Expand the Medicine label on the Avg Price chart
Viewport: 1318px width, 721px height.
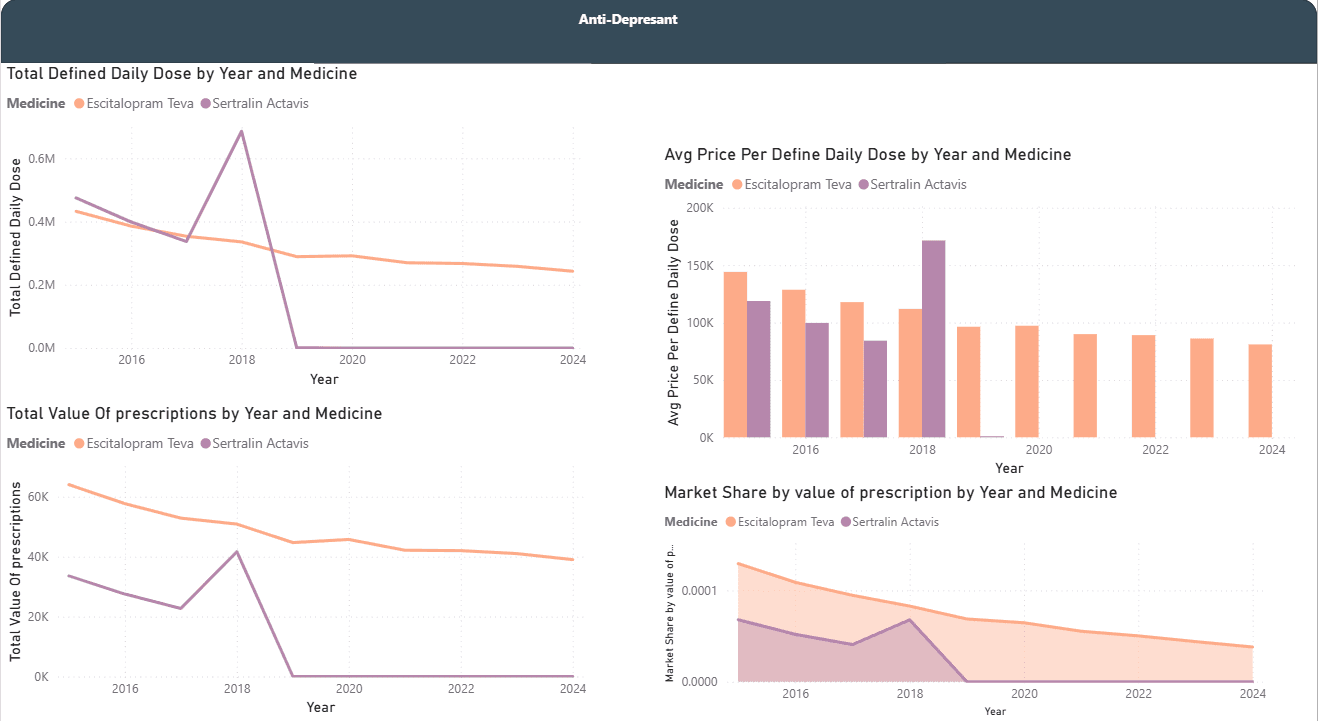693,184
